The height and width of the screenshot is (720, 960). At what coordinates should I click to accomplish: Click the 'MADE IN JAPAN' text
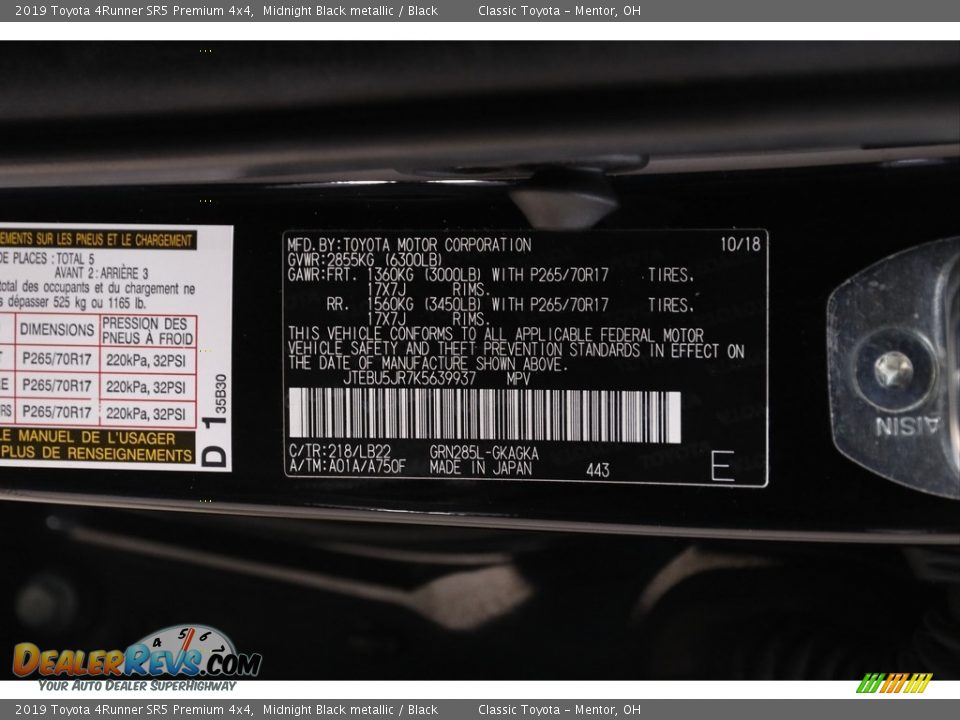[480, 467]
